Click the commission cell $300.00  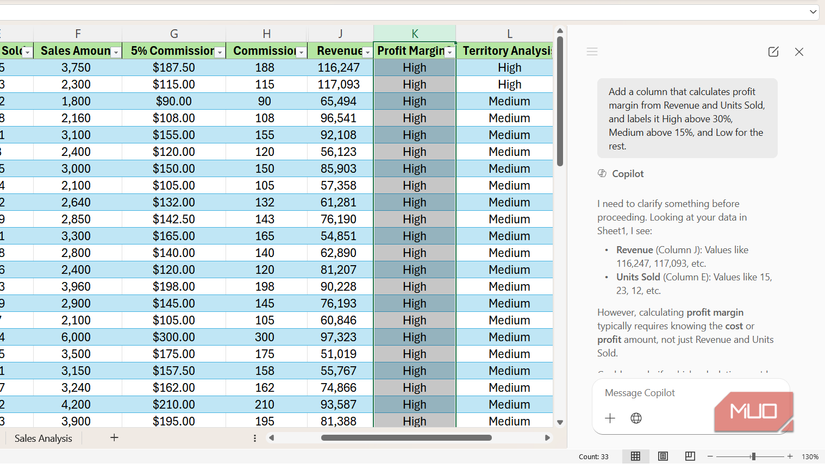click(174, 337)
